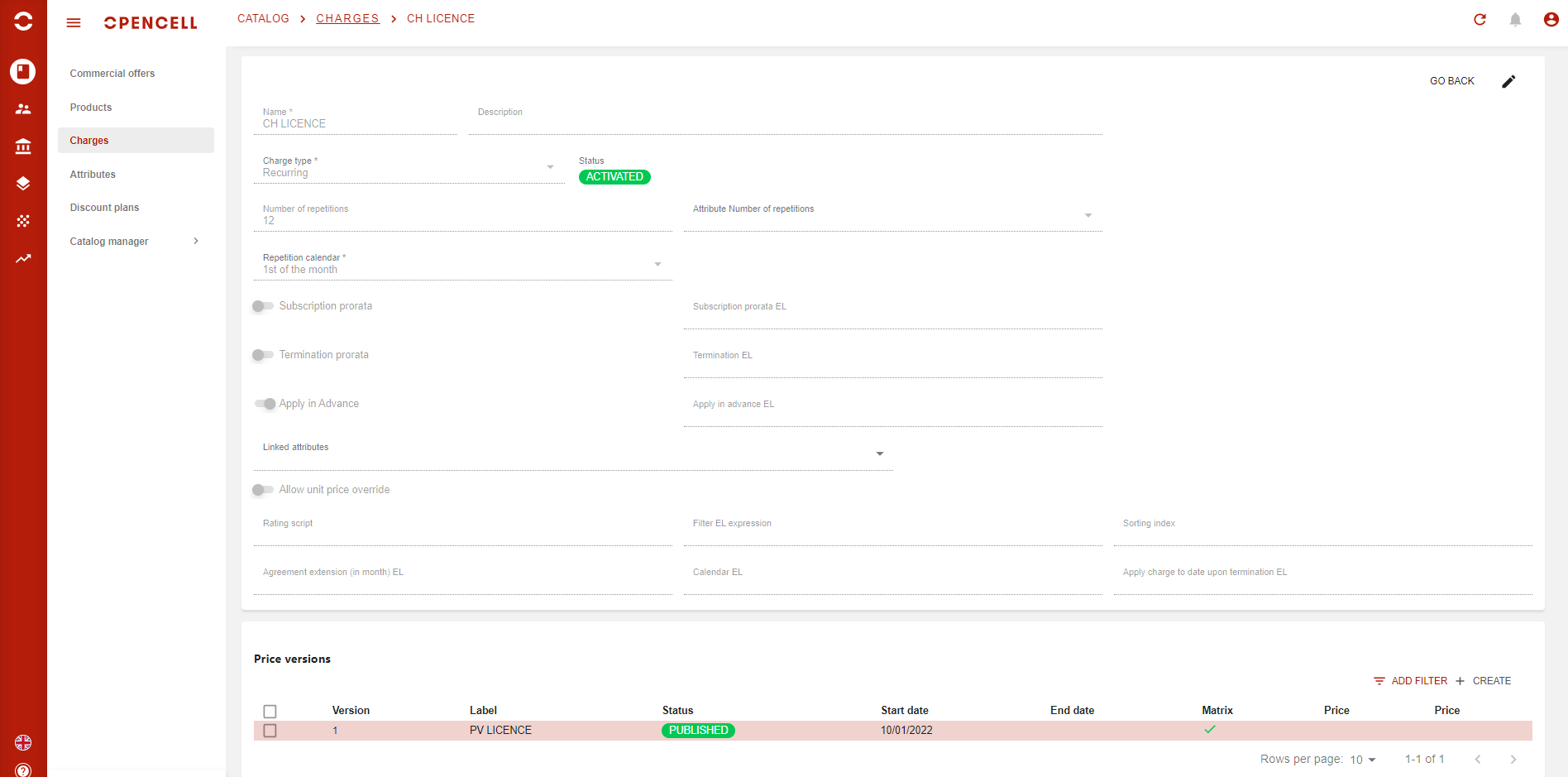1568x777 pixels.
Task: Click the refresh icon in top bar
Action: [1480, 20]
